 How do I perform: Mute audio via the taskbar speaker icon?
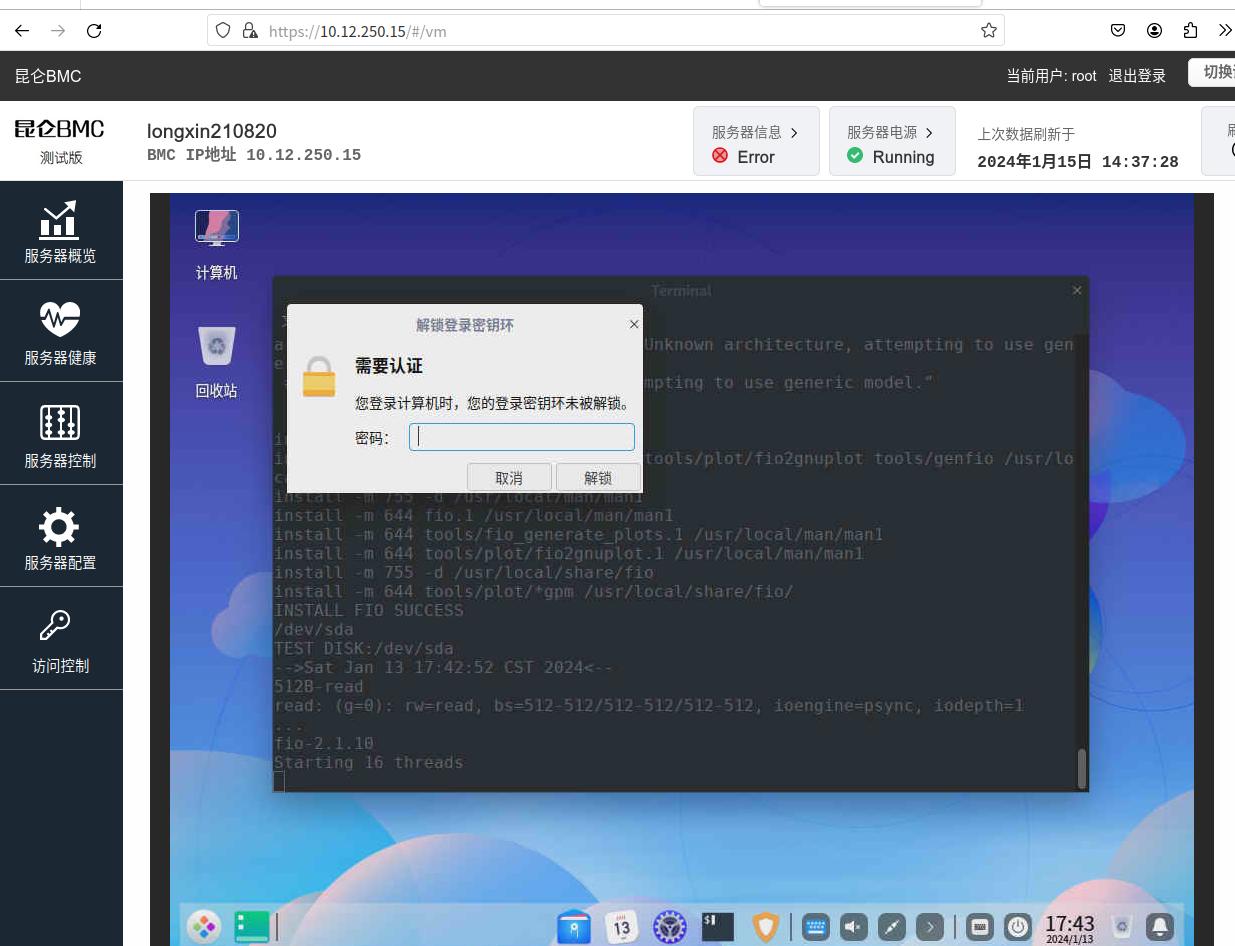click(853, 927)
